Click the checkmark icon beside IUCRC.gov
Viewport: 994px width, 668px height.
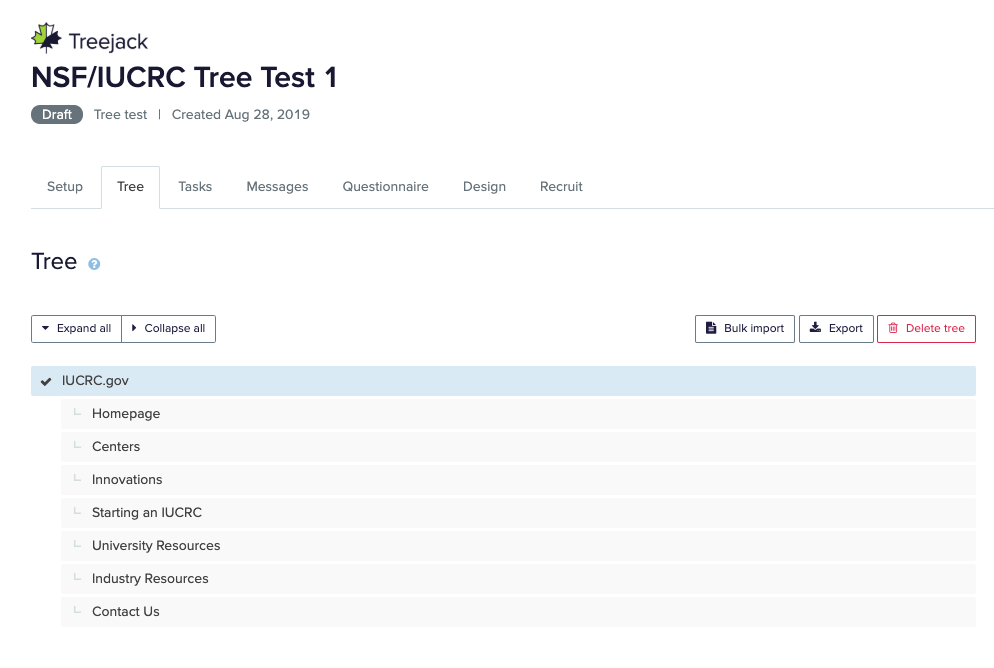click(46, 381)
